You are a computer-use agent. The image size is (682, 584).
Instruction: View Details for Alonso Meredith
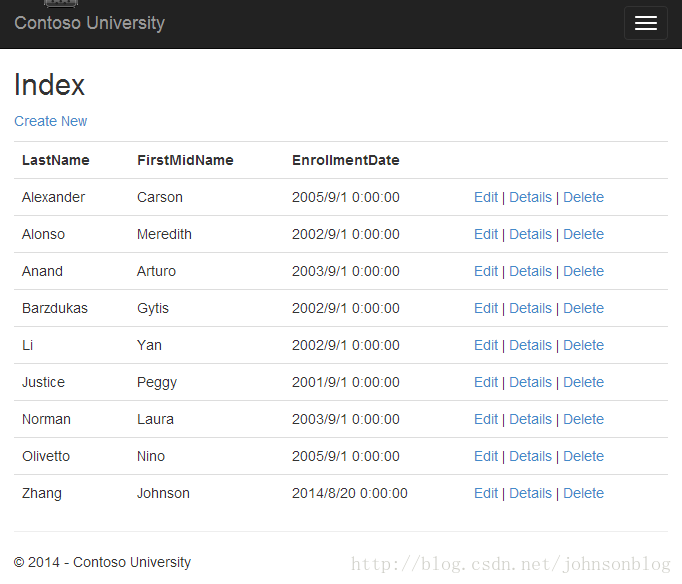530,234
